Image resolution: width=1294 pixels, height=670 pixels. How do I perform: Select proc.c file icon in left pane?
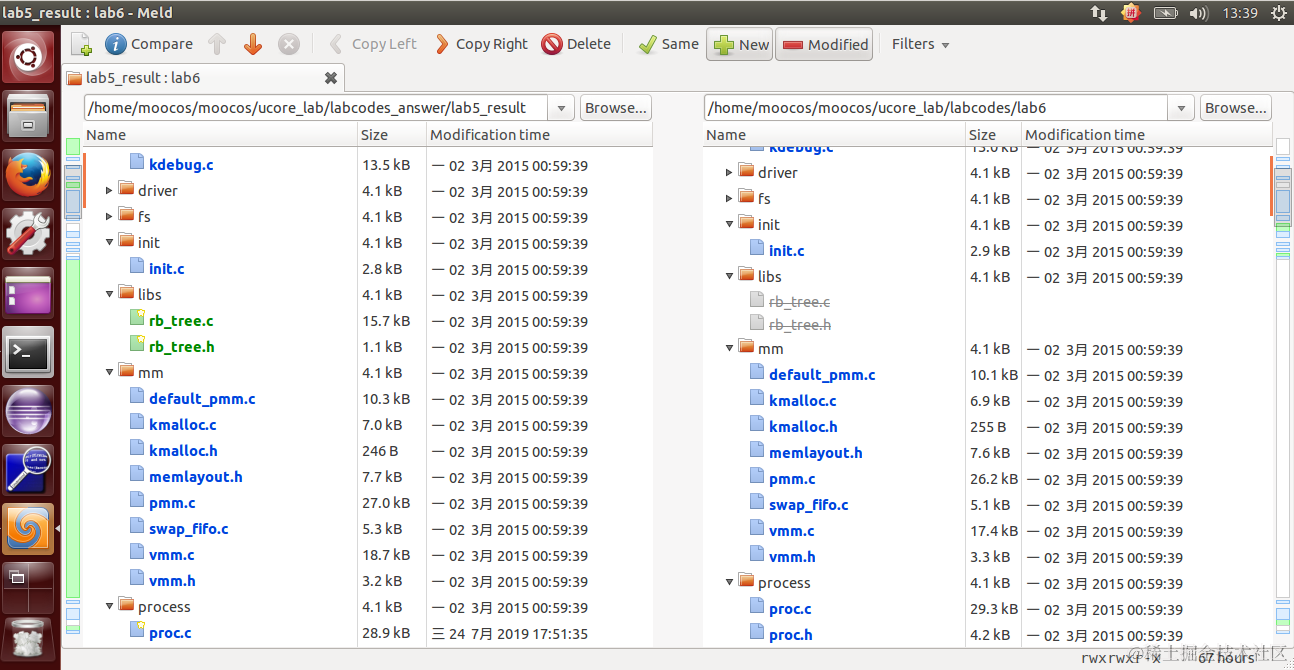(x=138, y=632)
